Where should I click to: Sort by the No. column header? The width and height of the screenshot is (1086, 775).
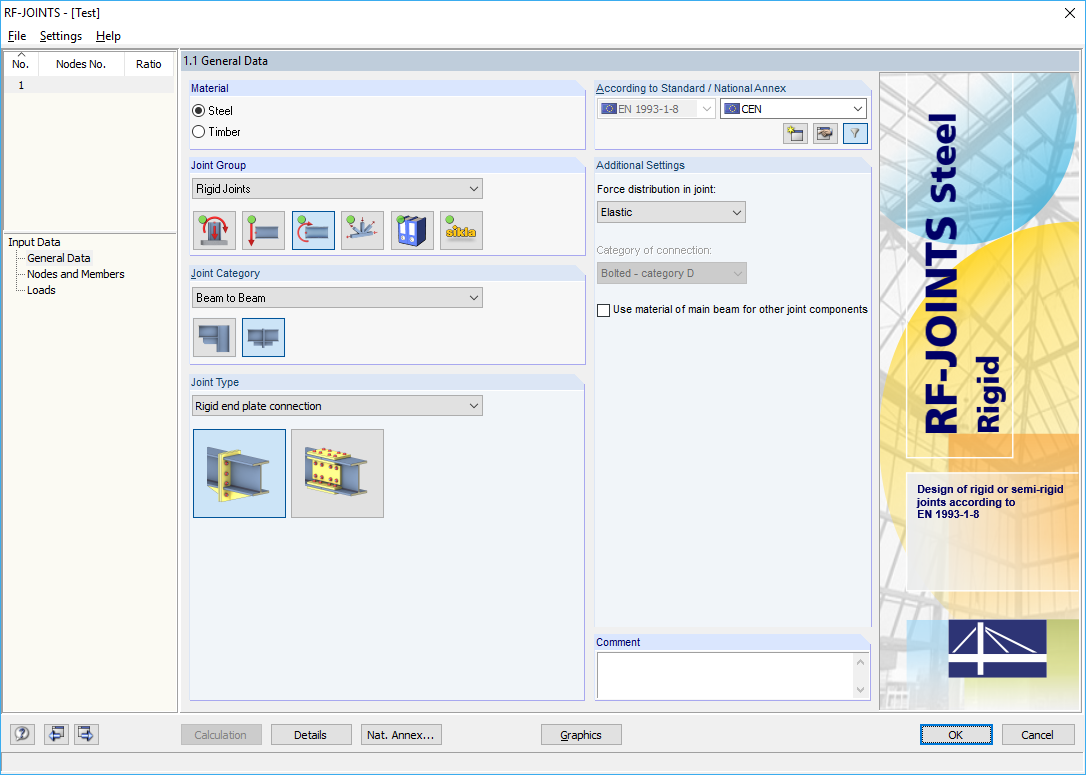21,64
